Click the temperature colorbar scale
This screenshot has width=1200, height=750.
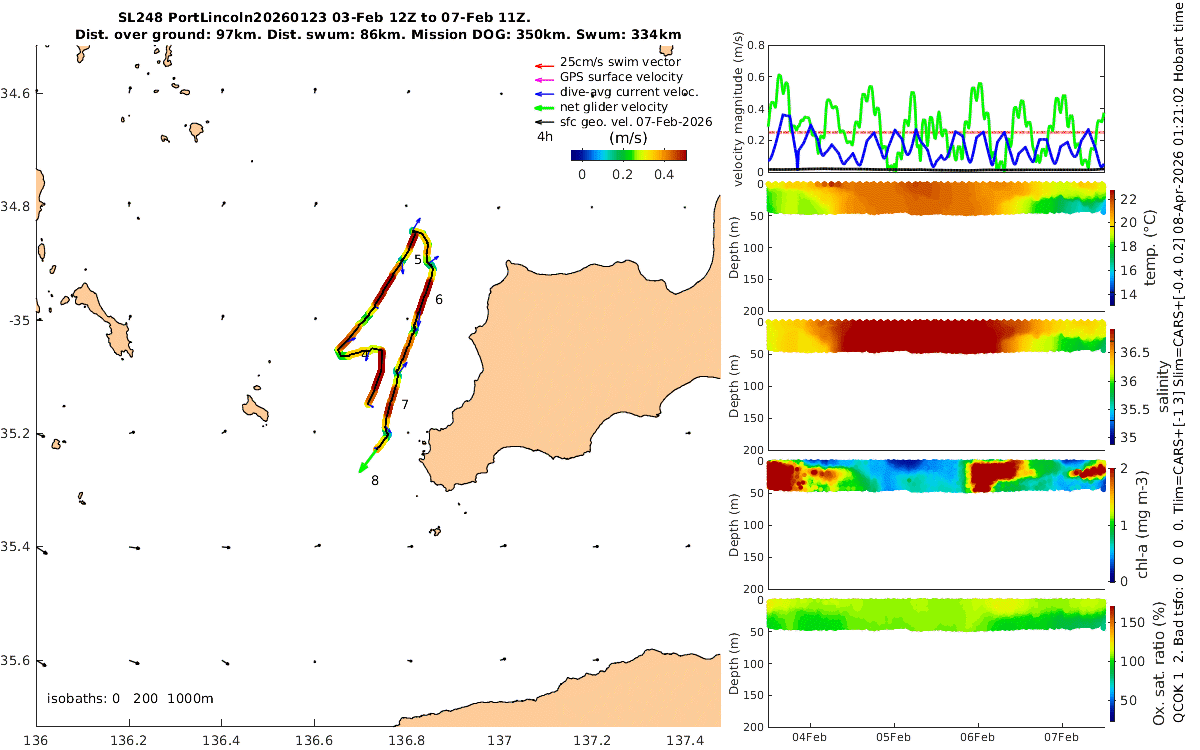tap(1114, 246)
